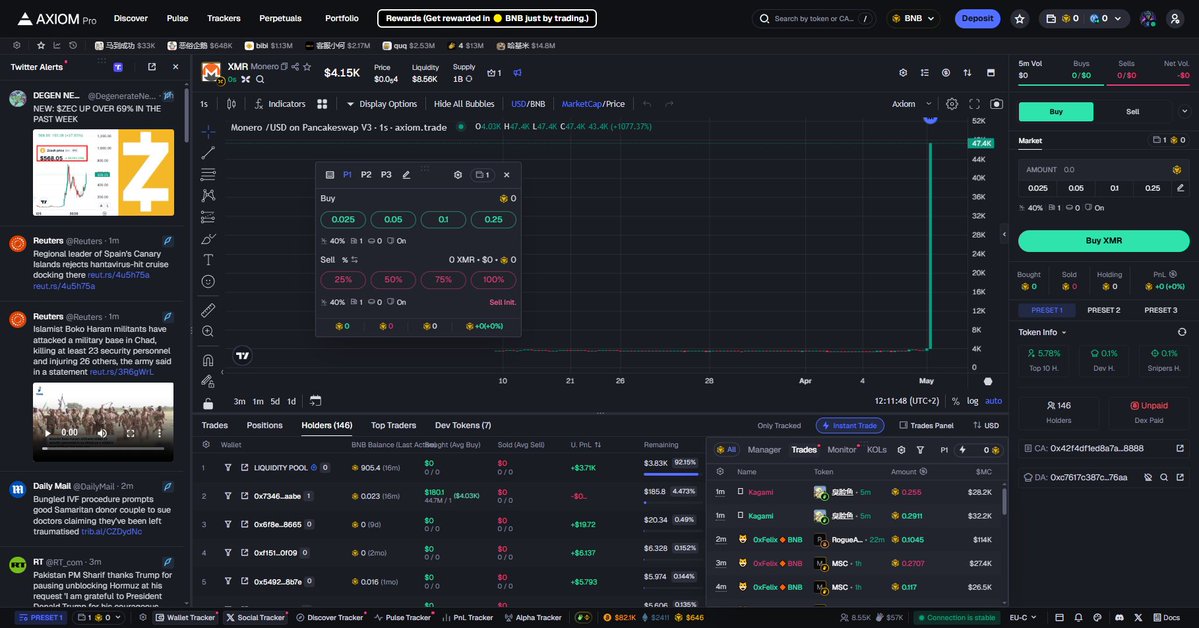Open the Discord icon in status bar
1199x628 pixels.
coord(1119,617)
